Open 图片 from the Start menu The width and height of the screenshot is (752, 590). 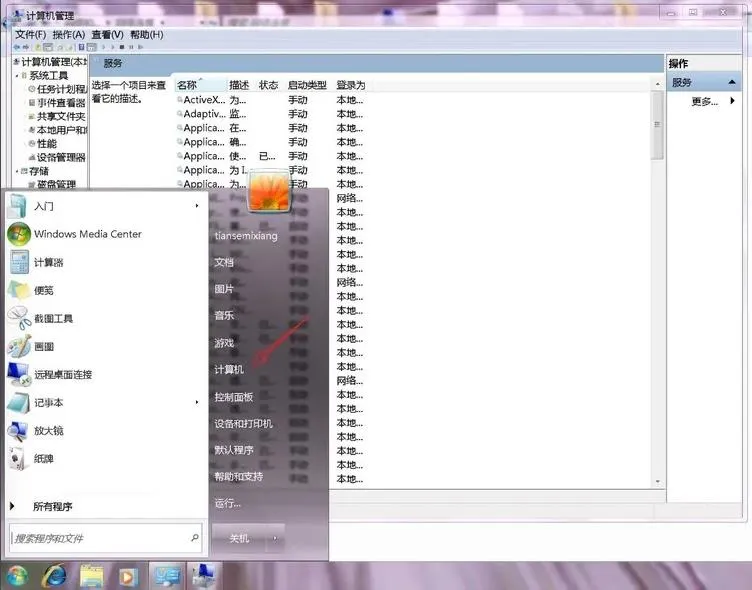224,289
